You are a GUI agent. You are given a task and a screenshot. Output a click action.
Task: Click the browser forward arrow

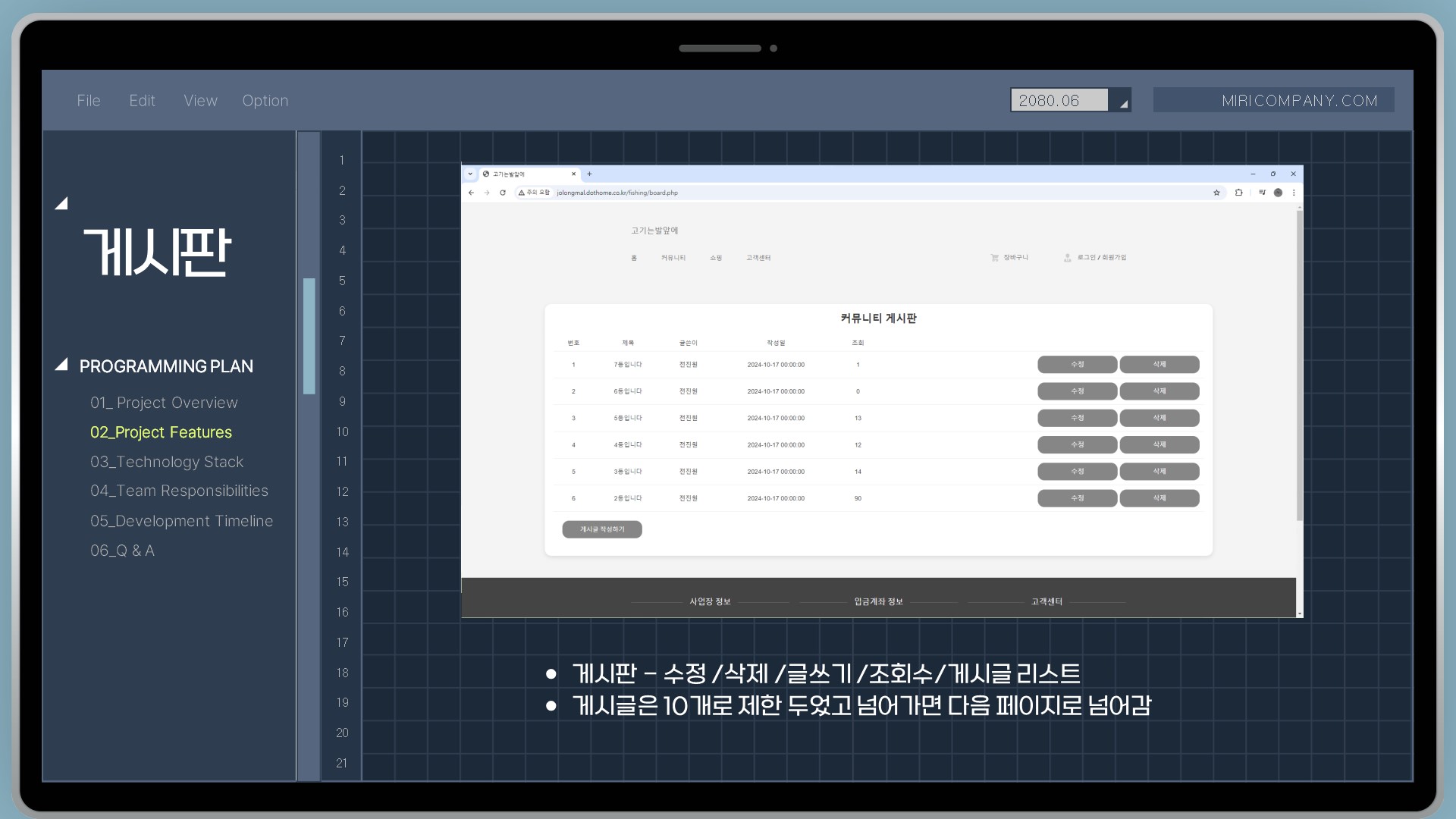point(487,193)
